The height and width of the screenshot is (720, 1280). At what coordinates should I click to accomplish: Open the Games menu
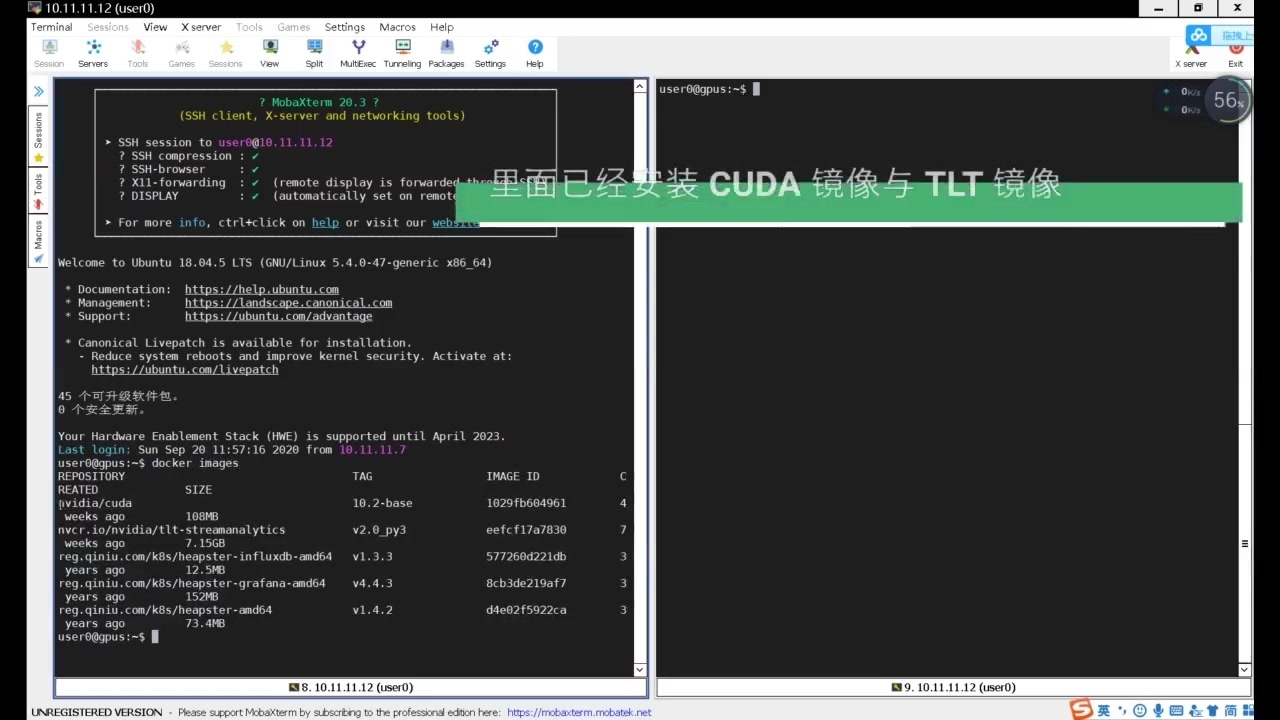293,27
